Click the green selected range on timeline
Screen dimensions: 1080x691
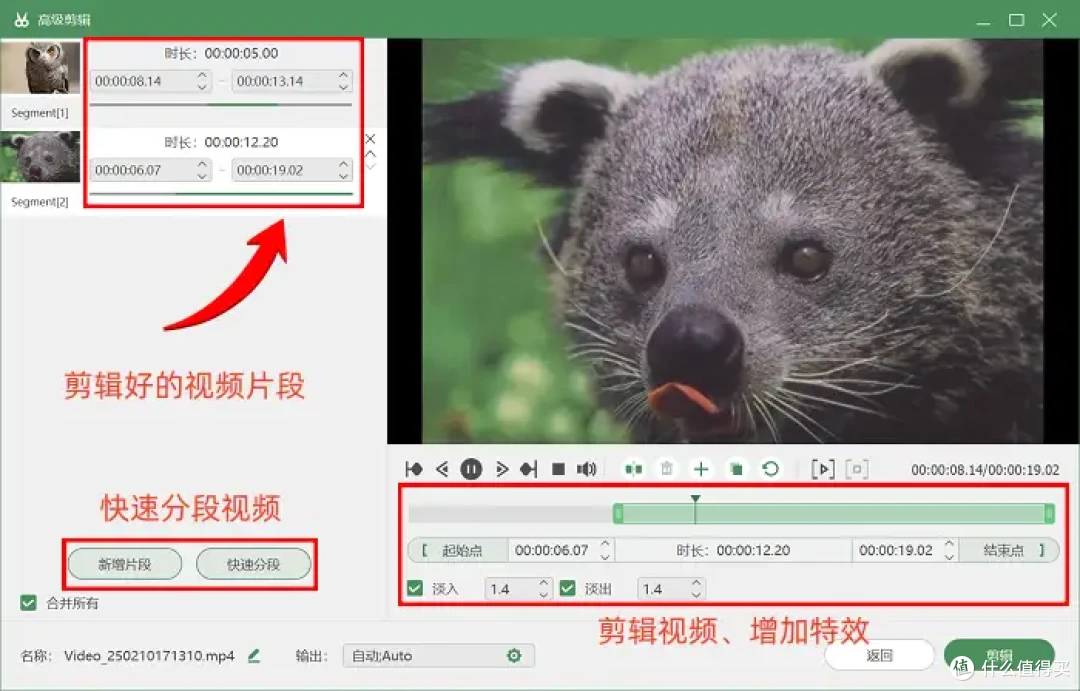click(833, 513)
